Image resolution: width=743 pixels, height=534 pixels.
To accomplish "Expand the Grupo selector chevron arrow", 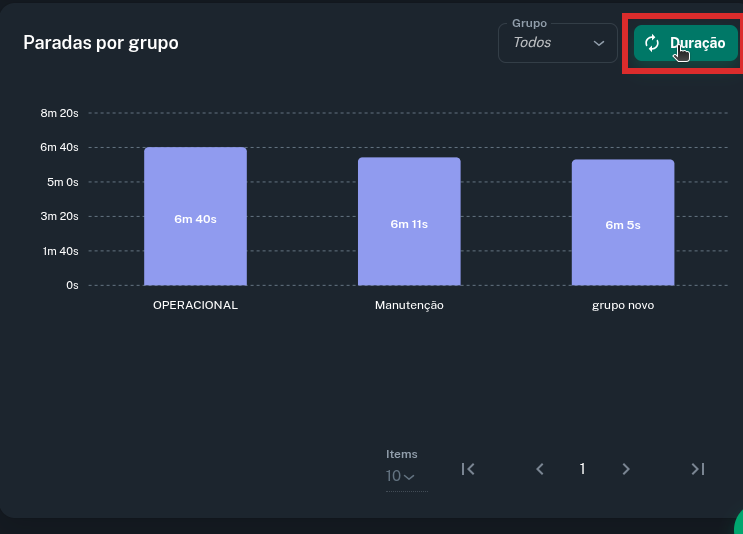I will [599, 43].
